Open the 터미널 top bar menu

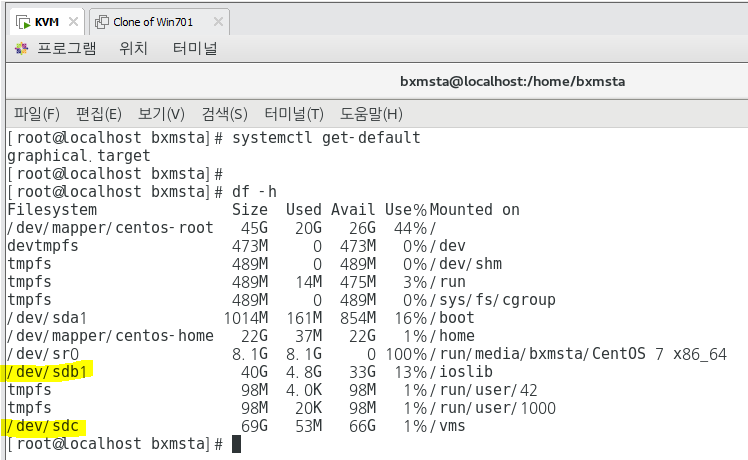[195, 48]
